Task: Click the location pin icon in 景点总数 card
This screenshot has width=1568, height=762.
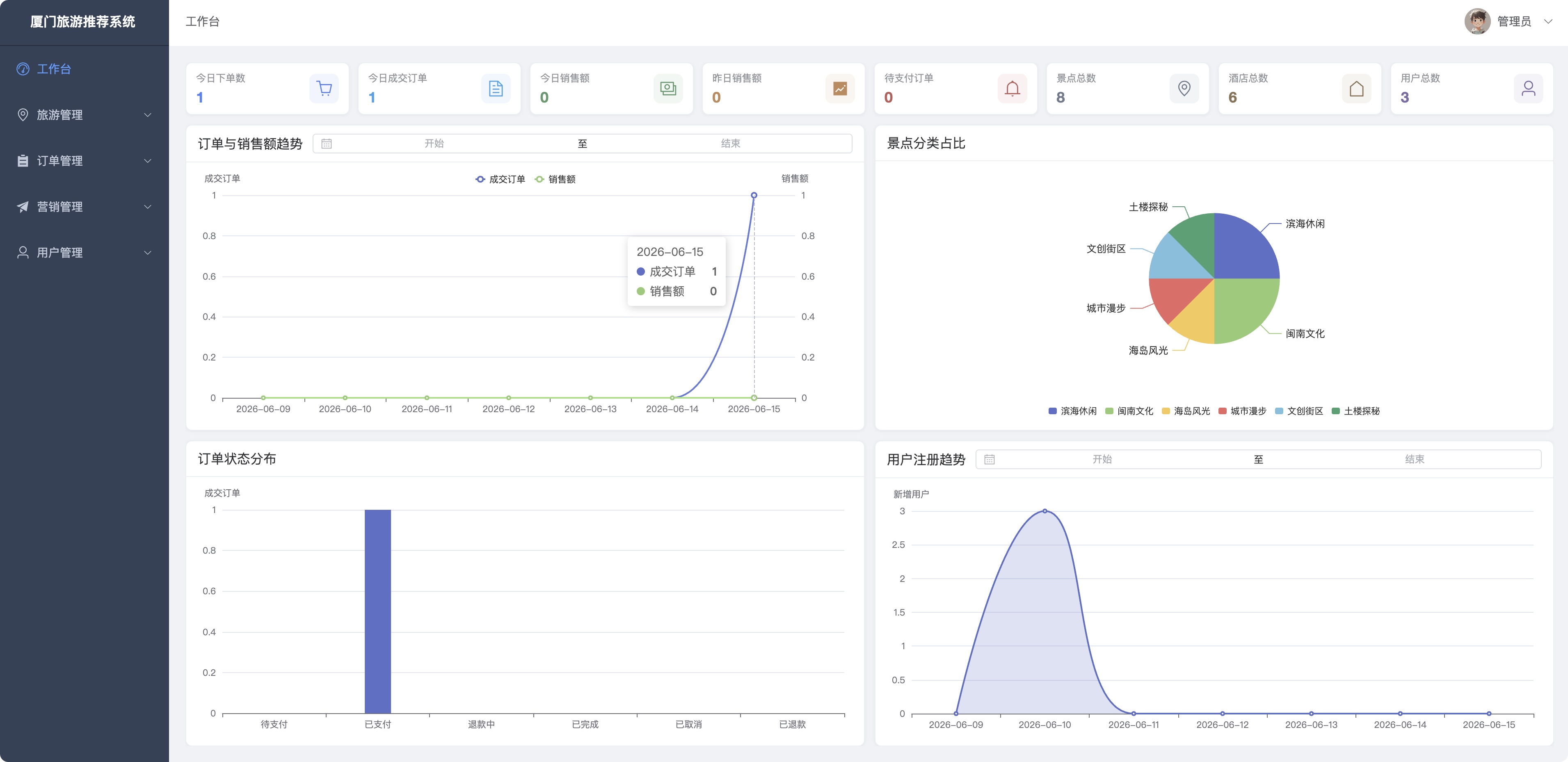Action: pyautogui.click(x=1184, y=89)
